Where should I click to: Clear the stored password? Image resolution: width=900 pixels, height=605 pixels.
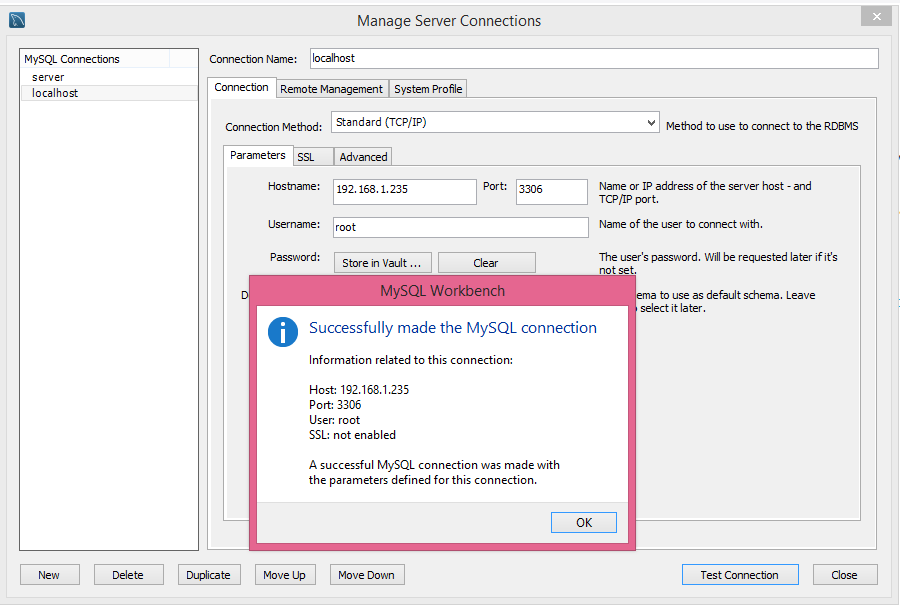[486, 262]
